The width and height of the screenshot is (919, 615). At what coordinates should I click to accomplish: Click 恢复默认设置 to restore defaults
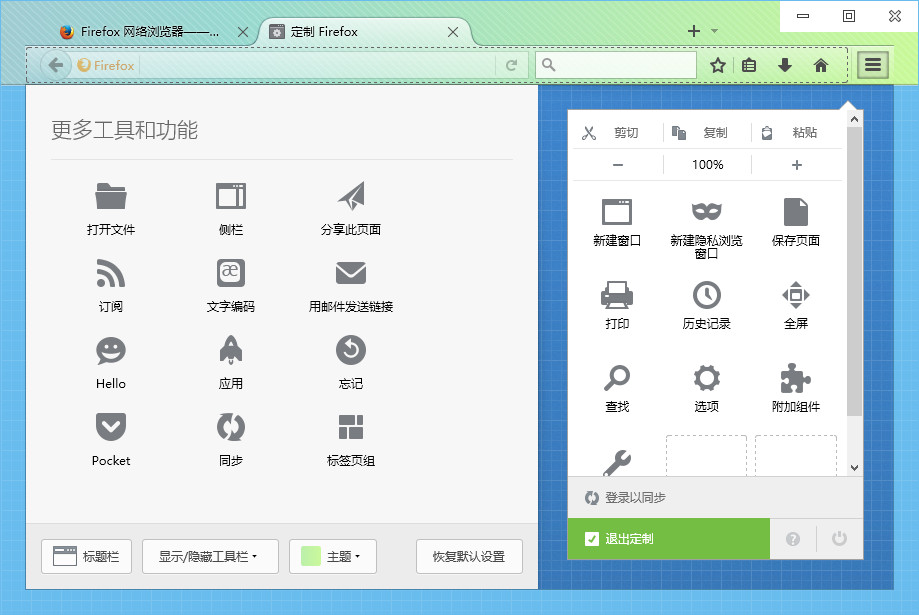(x=468, y=556)
